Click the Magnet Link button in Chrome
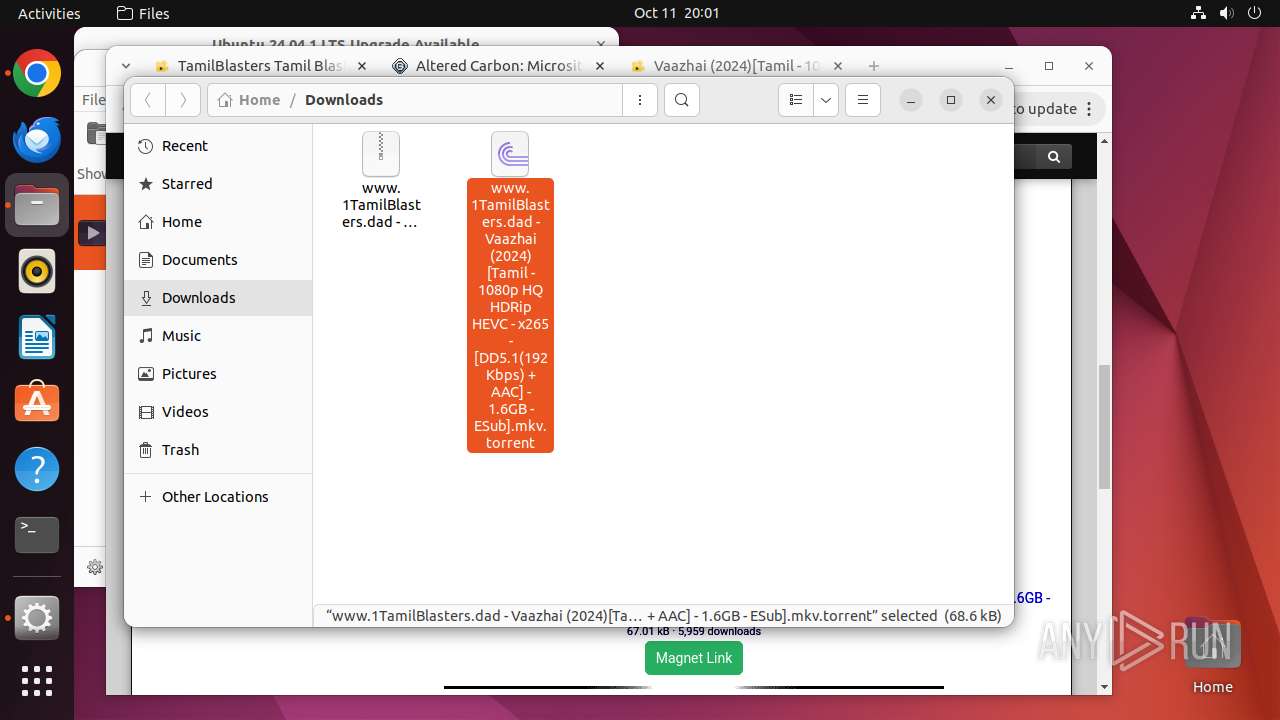Screen dimensions: 1280x720 click(x=694, y=658)
